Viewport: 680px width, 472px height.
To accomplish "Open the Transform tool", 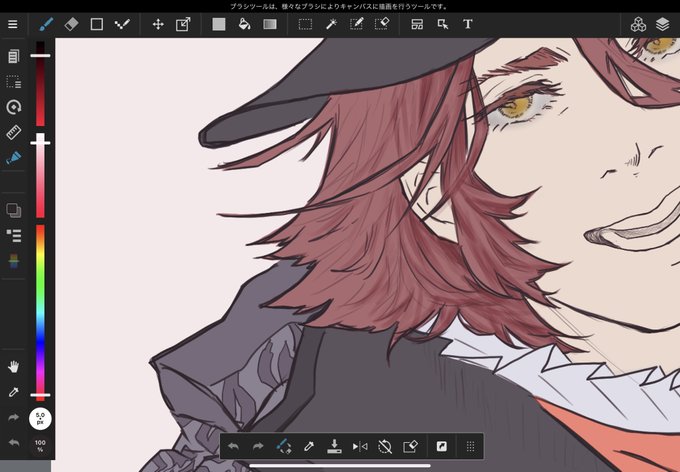I will (x=183, y=24).
